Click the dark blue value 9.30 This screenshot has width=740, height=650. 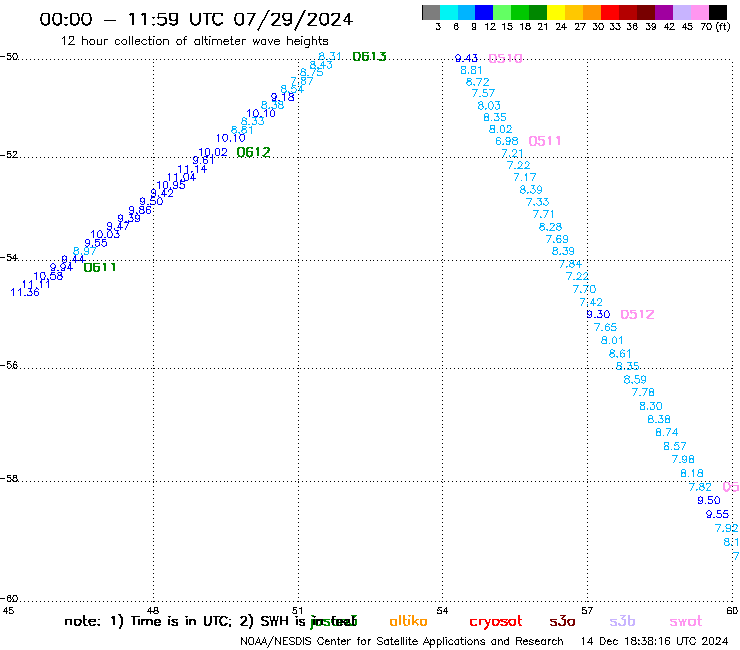598,314
